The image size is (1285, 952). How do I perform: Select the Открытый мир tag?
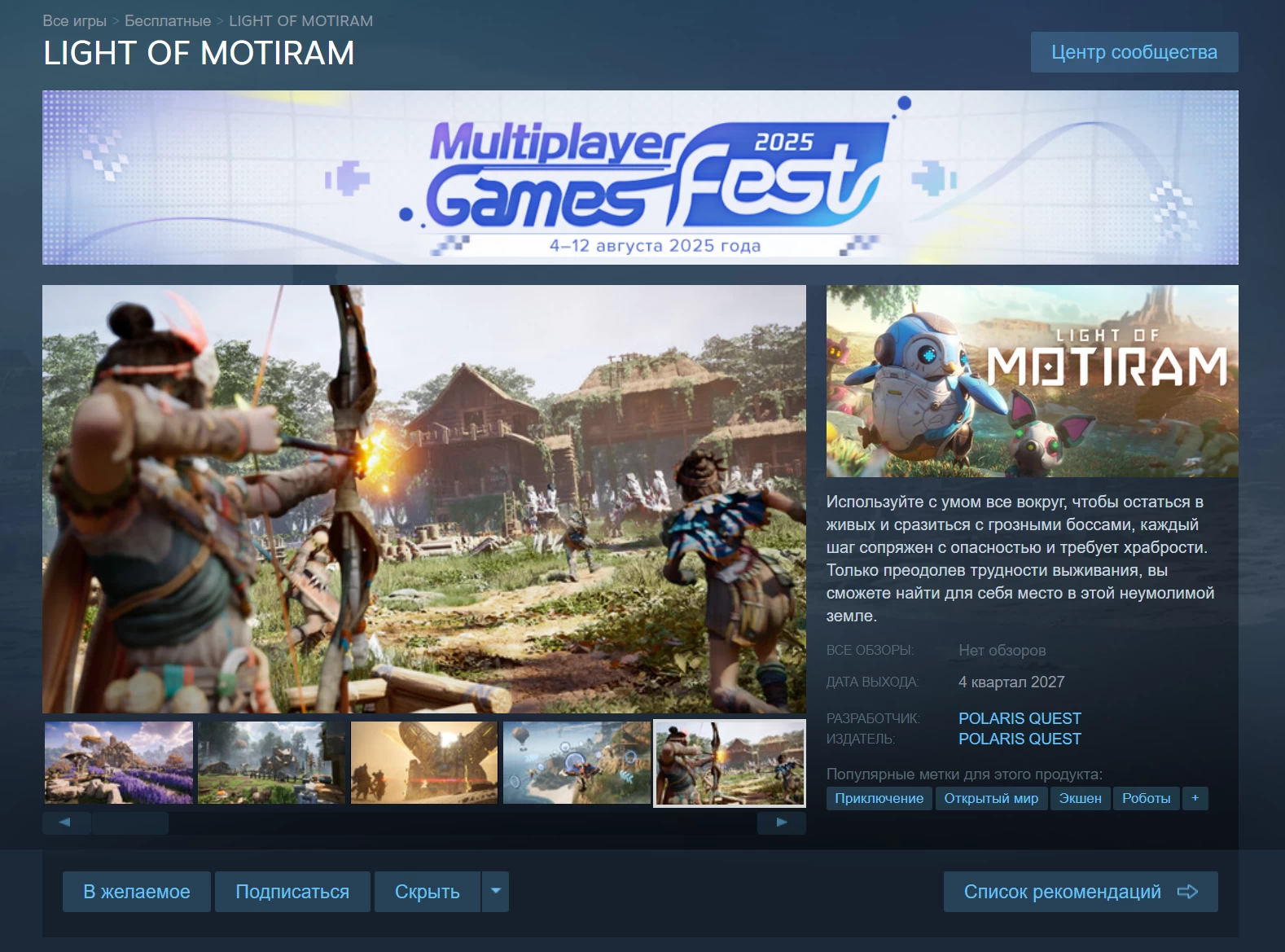pyautogui.click(x=991, y=798)
